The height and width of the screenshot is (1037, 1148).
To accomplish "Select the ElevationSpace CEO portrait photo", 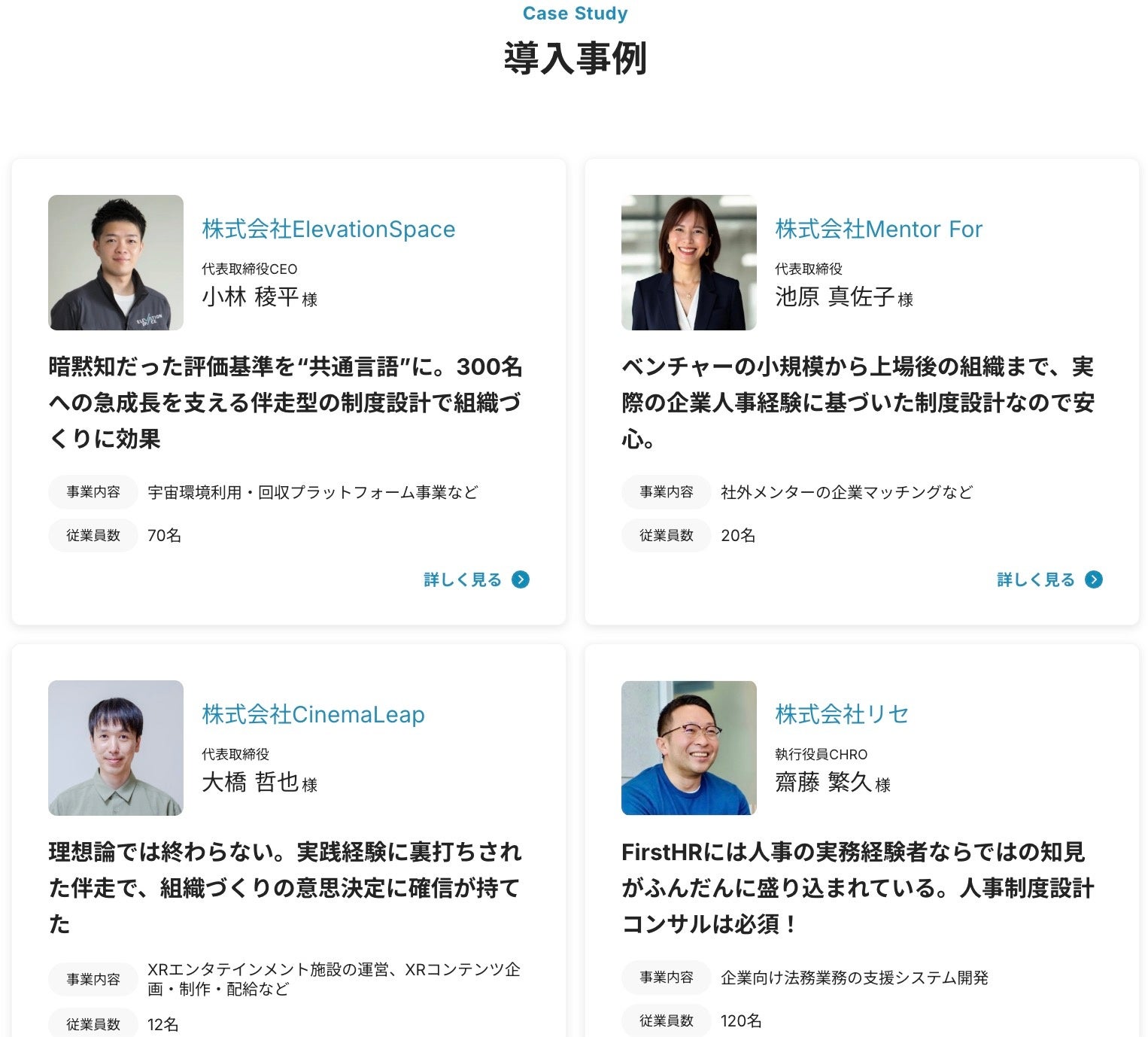I will 116,263.
